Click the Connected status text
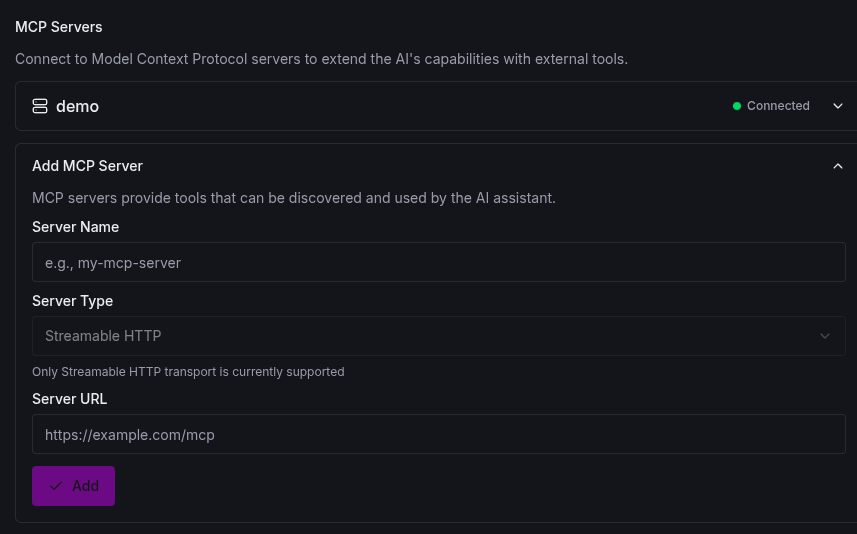The width and height of the screenshot is (857, 534). pos(778,106)
